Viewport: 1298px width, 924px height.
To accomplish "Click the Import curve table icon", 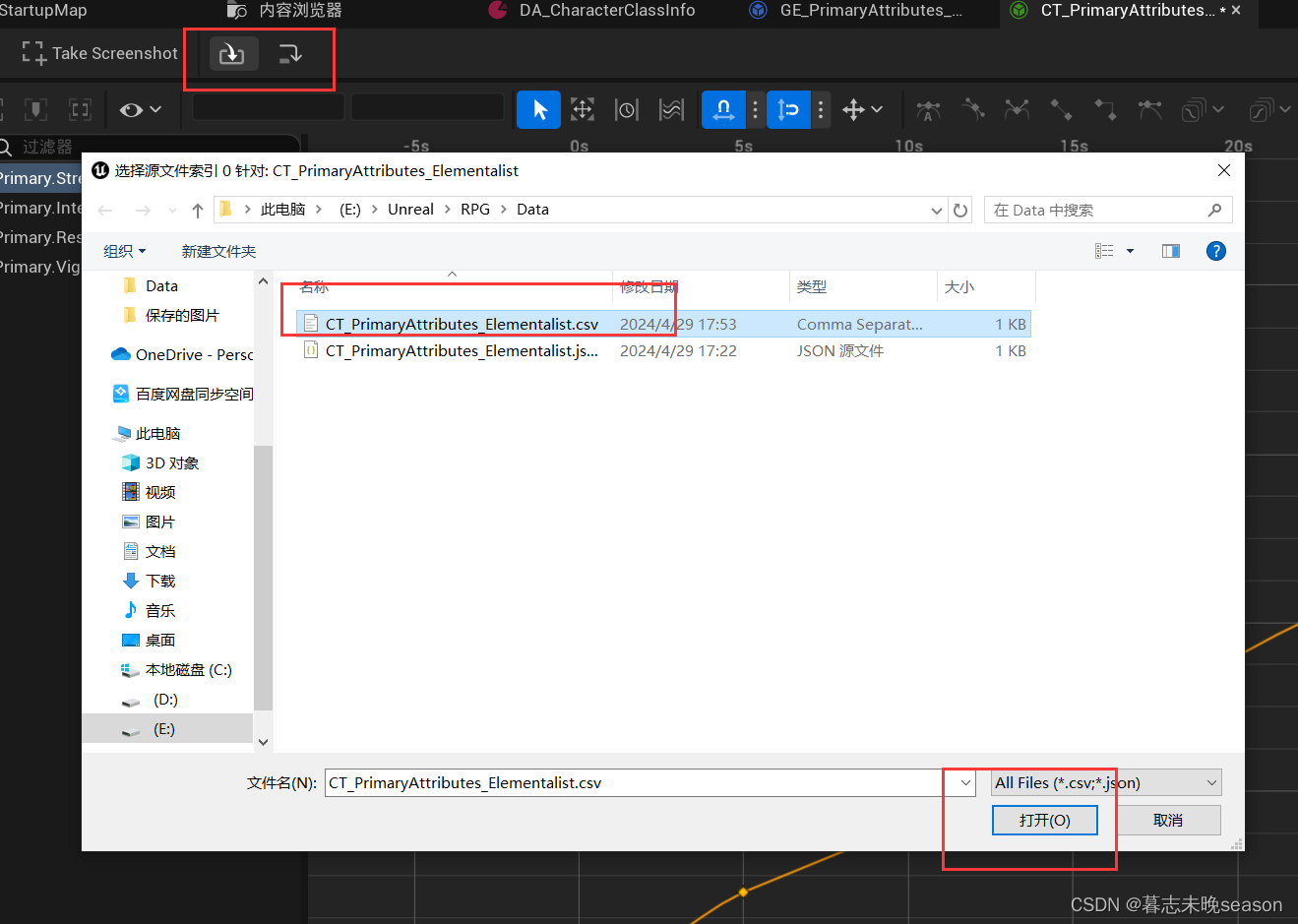I will tap(233, 53).
